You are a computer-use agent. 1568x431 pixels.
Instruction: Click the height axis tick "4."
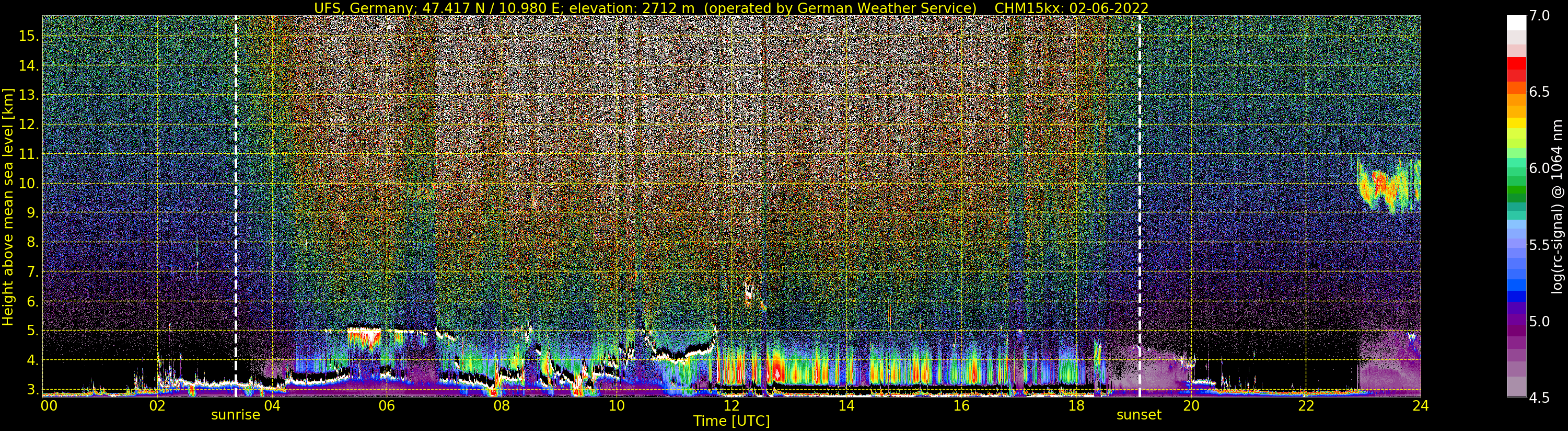click(x=32, y=360)
